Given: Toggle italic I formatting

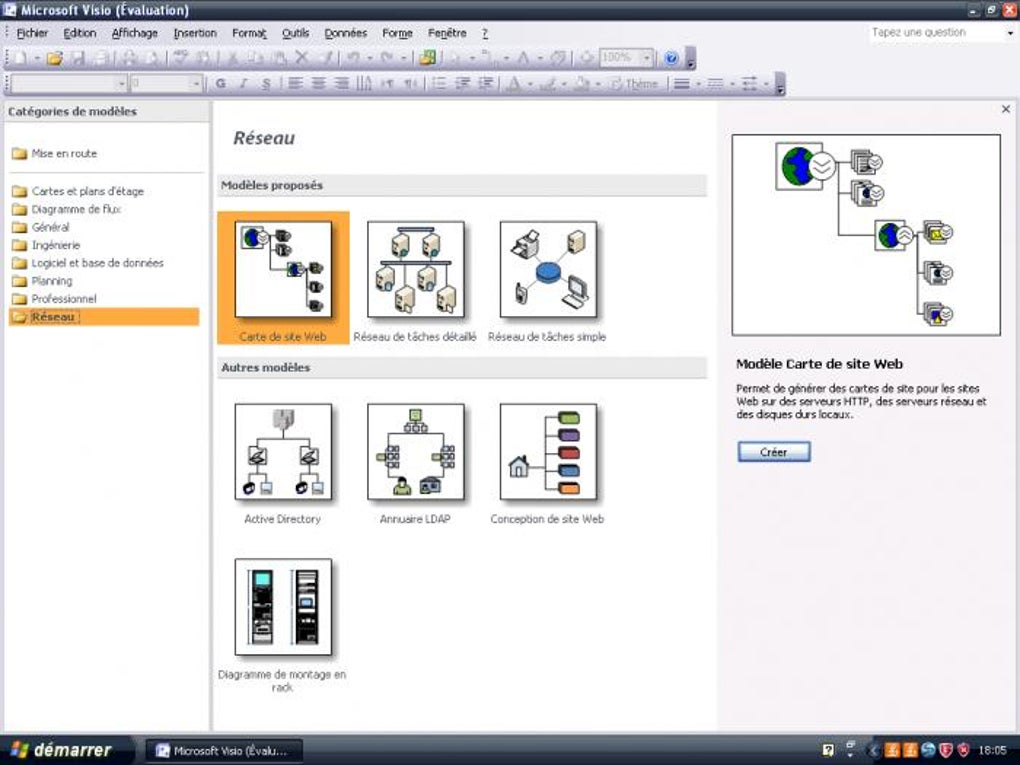Looking at the screenshot, I should (243, 83).
